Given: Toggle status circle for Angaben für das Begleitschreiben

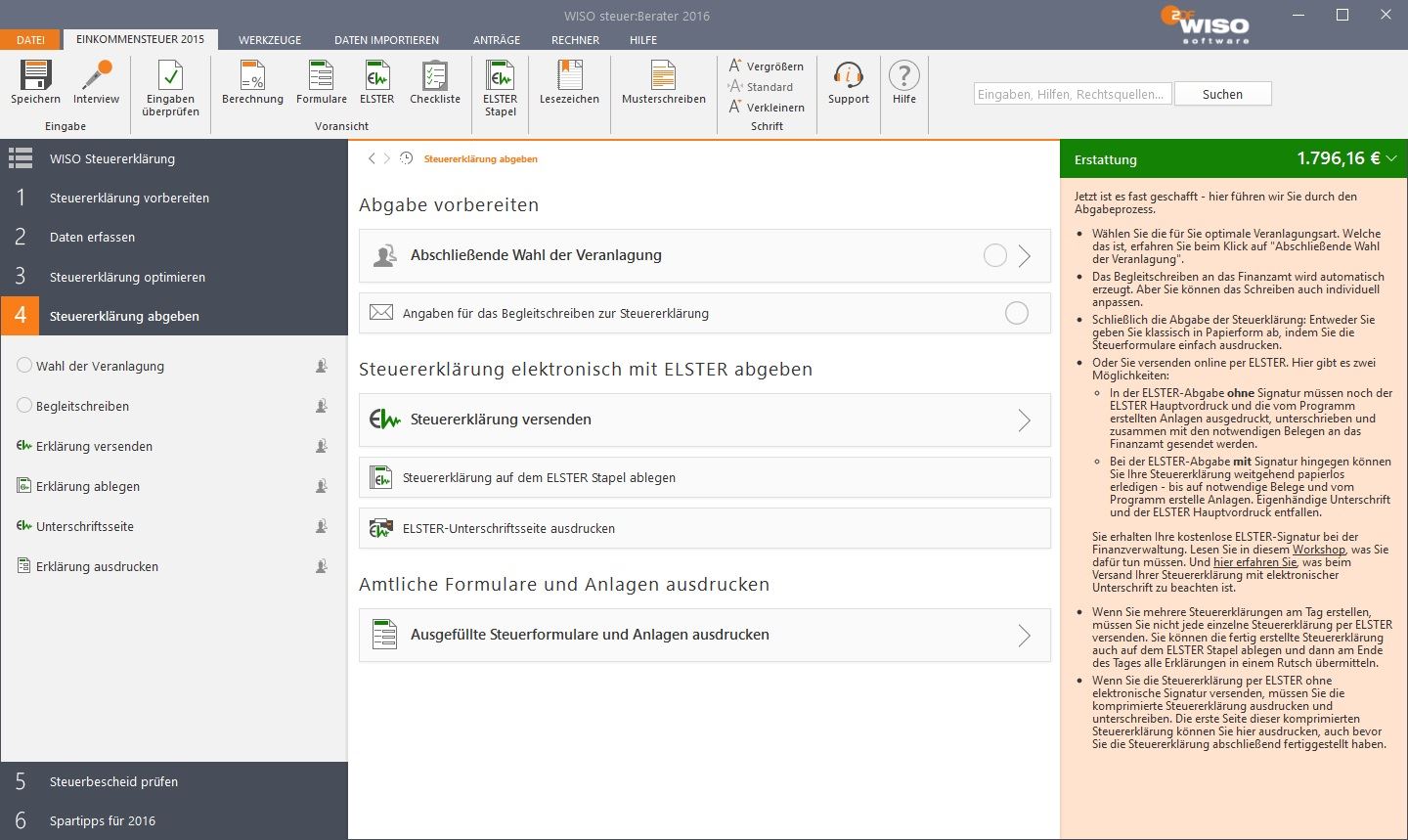Looking at the screenshot, I should [1017, 313].
